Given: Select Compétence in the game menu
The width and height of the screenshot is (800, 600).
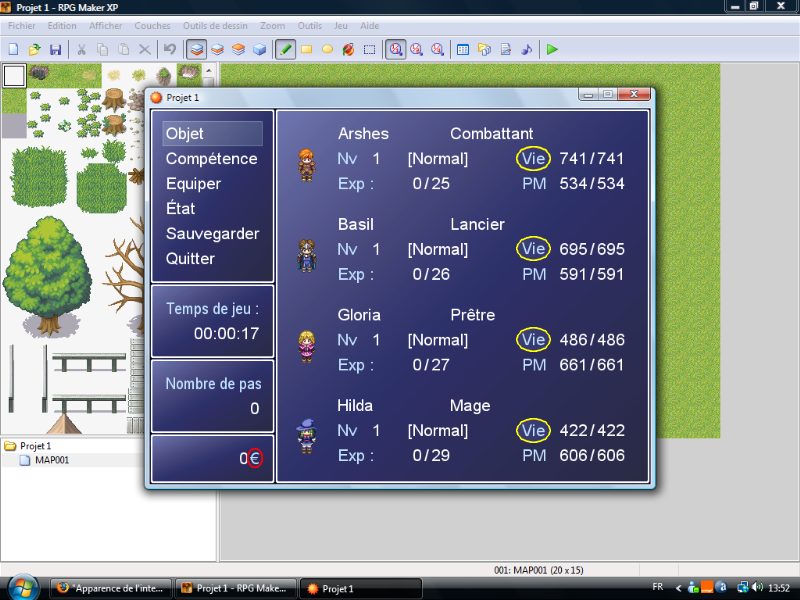Looking at the screenshot, I should (211, 159).
